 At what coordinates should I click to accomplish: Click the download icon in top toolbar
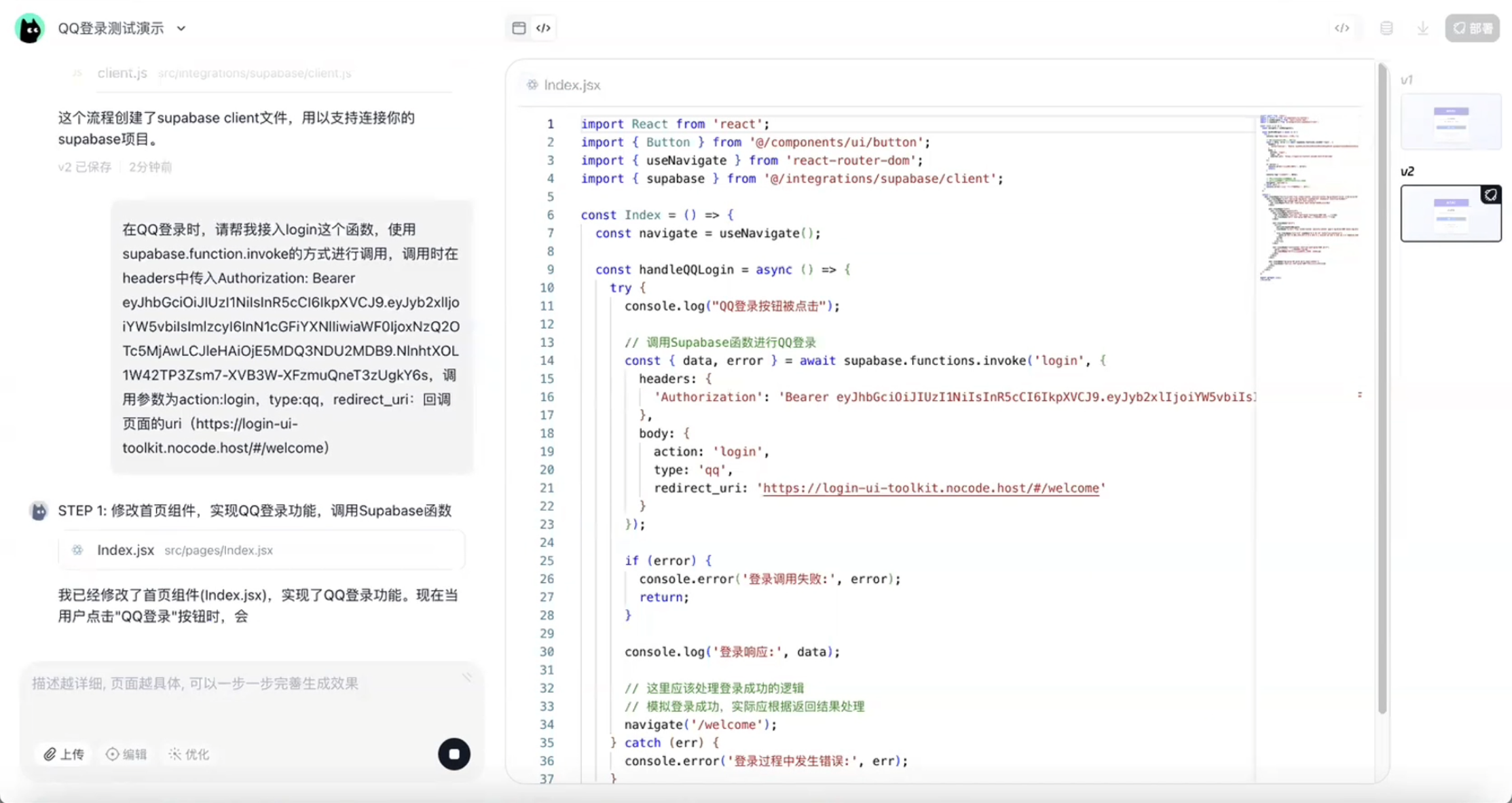coord(1422,28)
